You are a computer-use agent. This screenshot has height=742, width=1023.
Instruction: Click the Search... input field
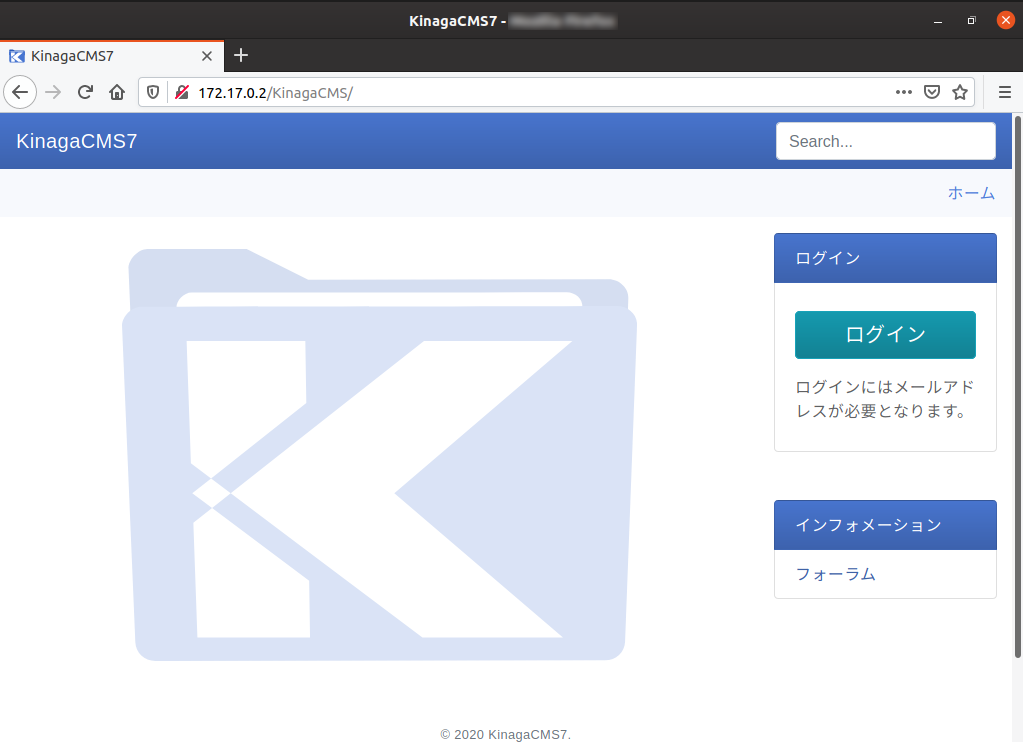tap(885, 141)
